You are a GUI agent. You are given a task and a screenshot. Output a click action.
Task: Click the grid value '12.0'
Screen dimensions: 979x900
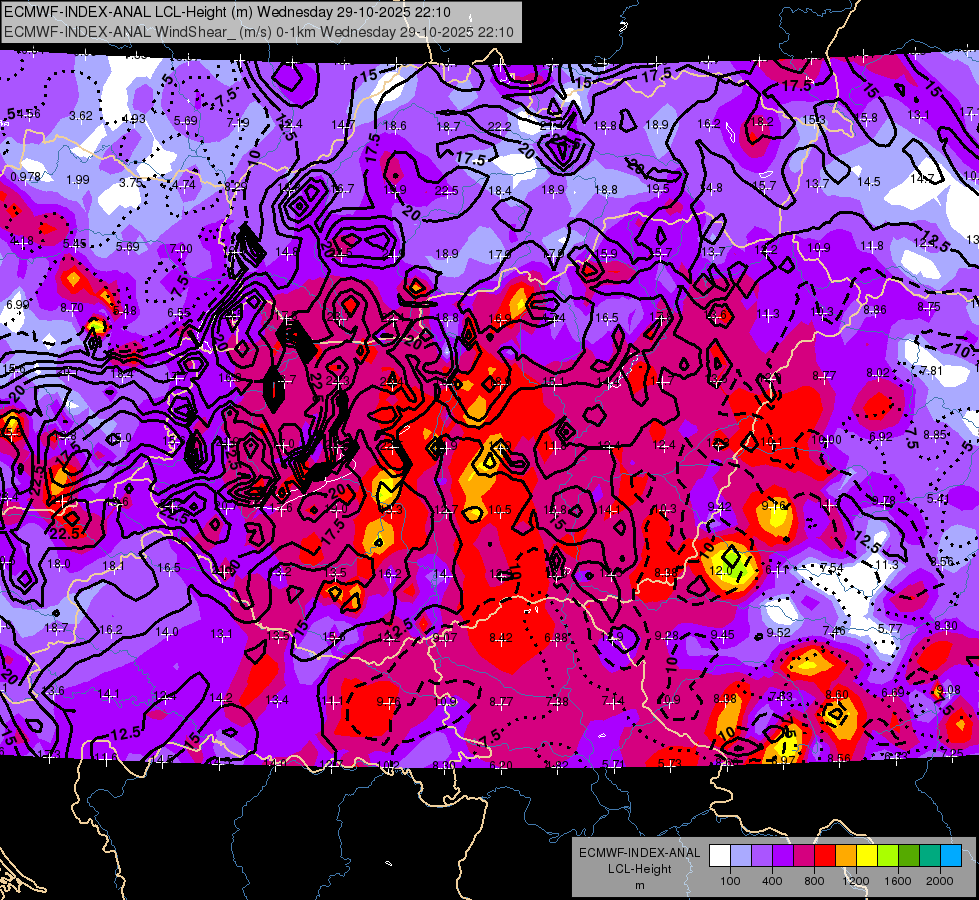point(721,570)
